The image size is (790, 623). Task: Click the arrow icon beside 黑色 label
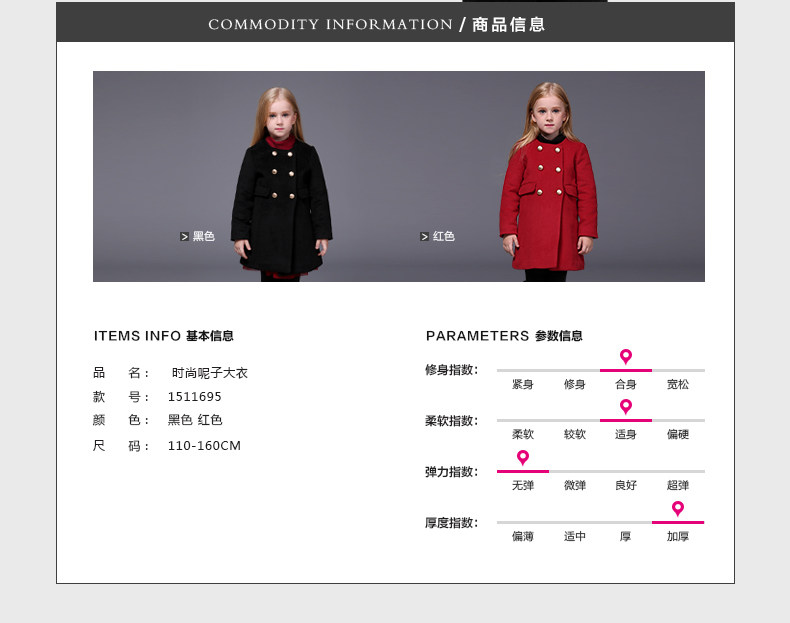coord(184,237)
